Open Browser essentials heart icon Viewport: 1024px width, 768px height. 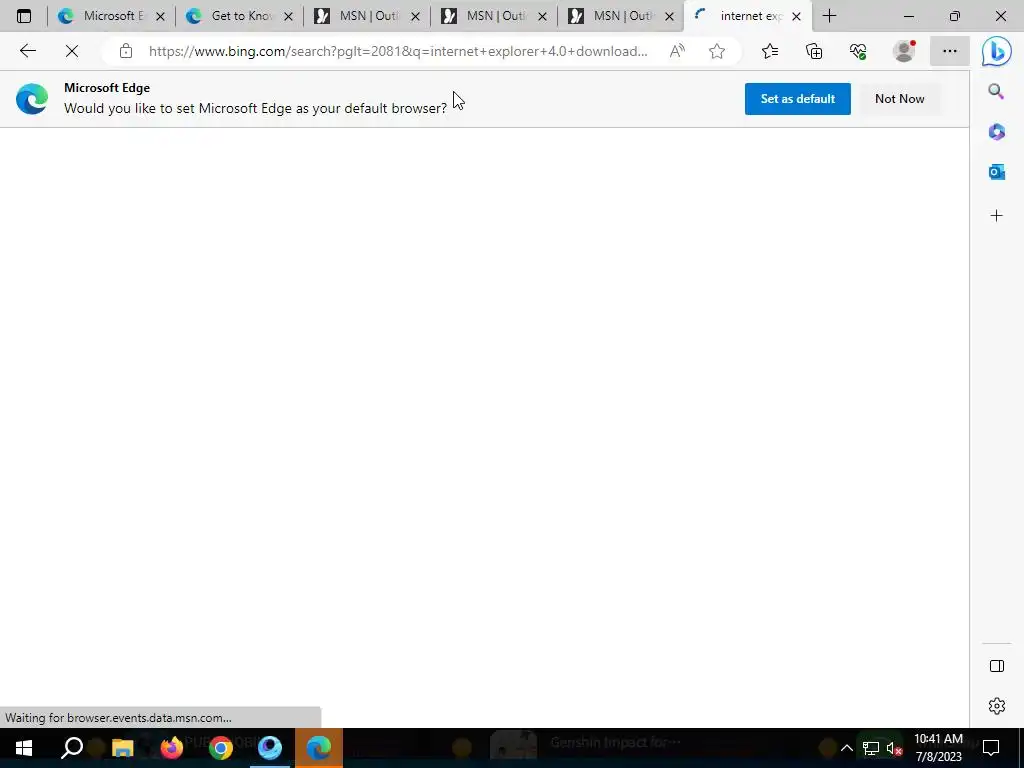pos(858,51)
